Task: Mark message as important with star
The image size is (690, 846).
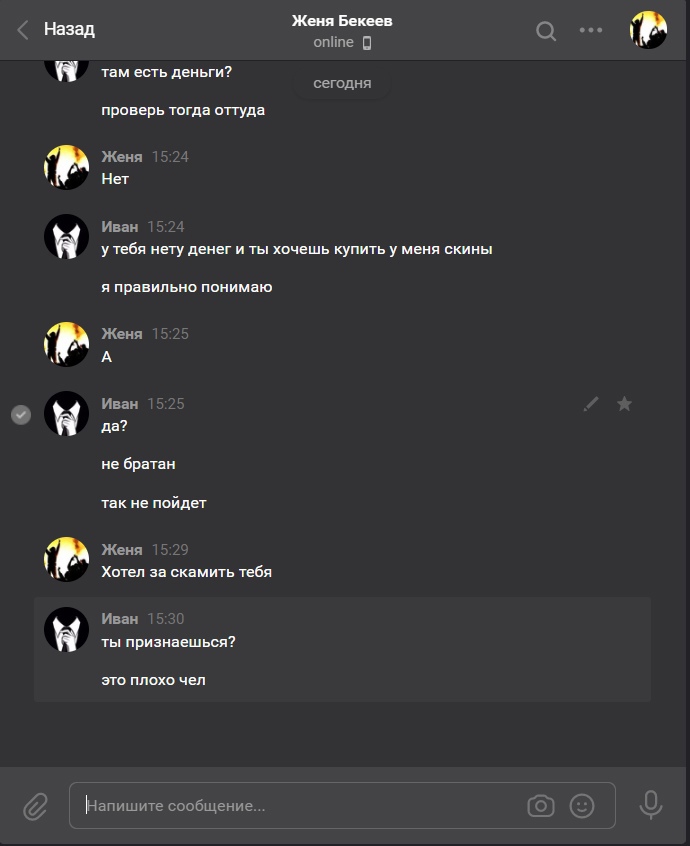Action: tap(625, 404)
